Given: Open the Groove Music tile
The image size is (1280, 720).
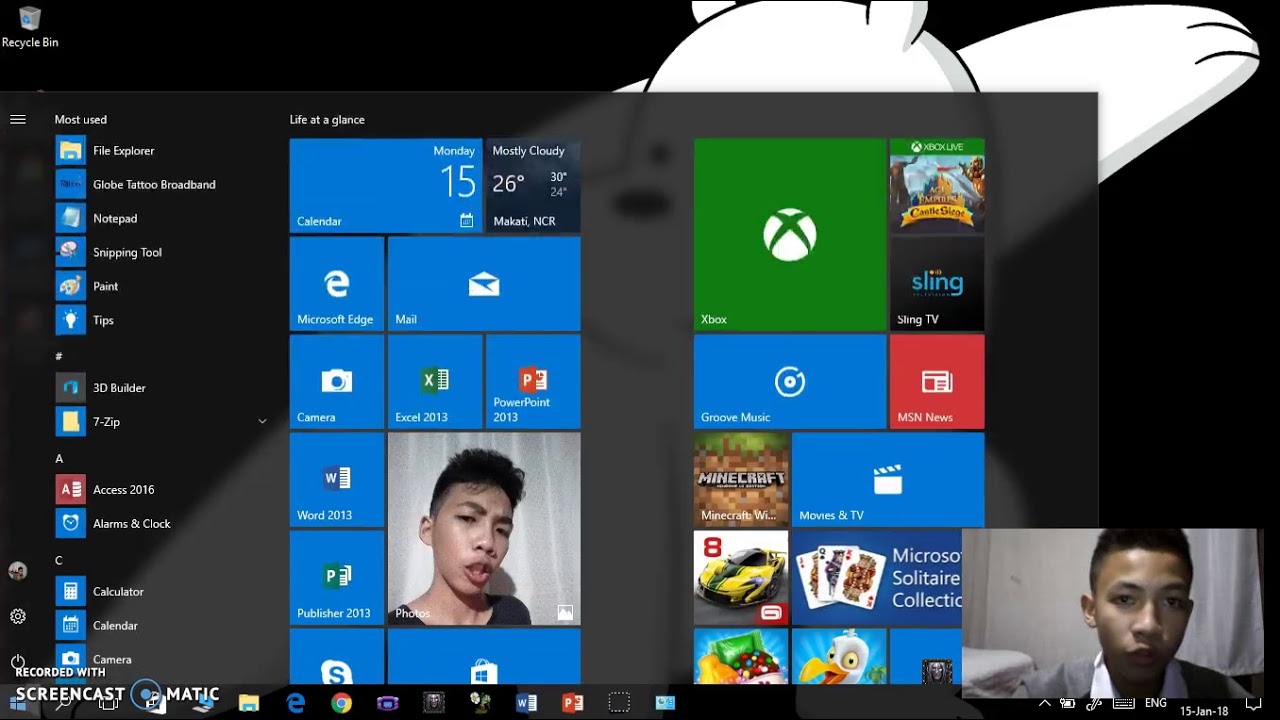Looking at the screenshot, I should point(790,382).
